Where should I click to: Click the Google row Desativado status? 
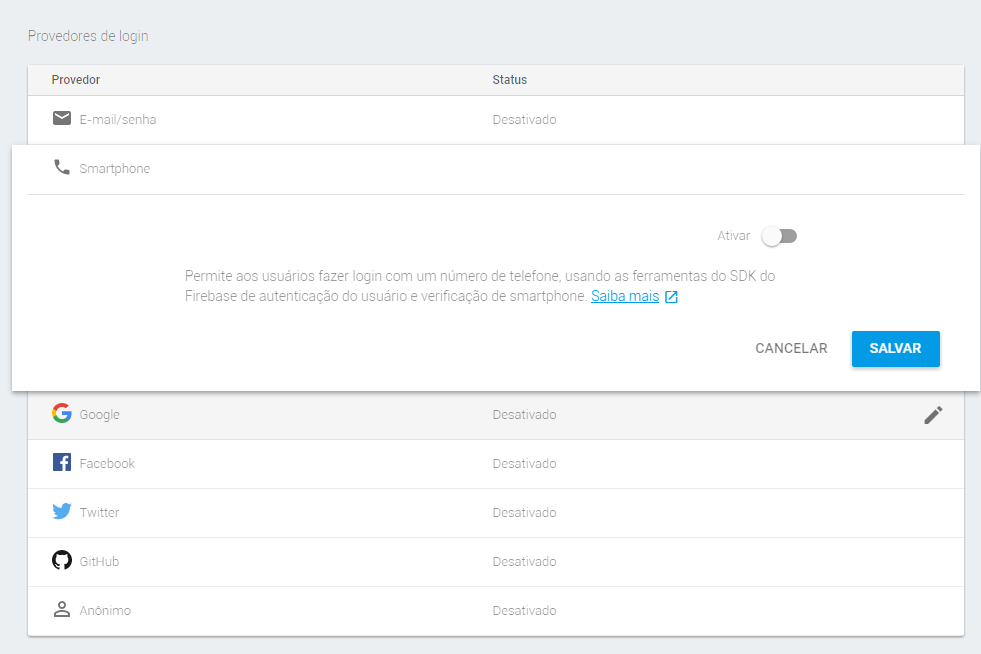(x=524, y=415)
